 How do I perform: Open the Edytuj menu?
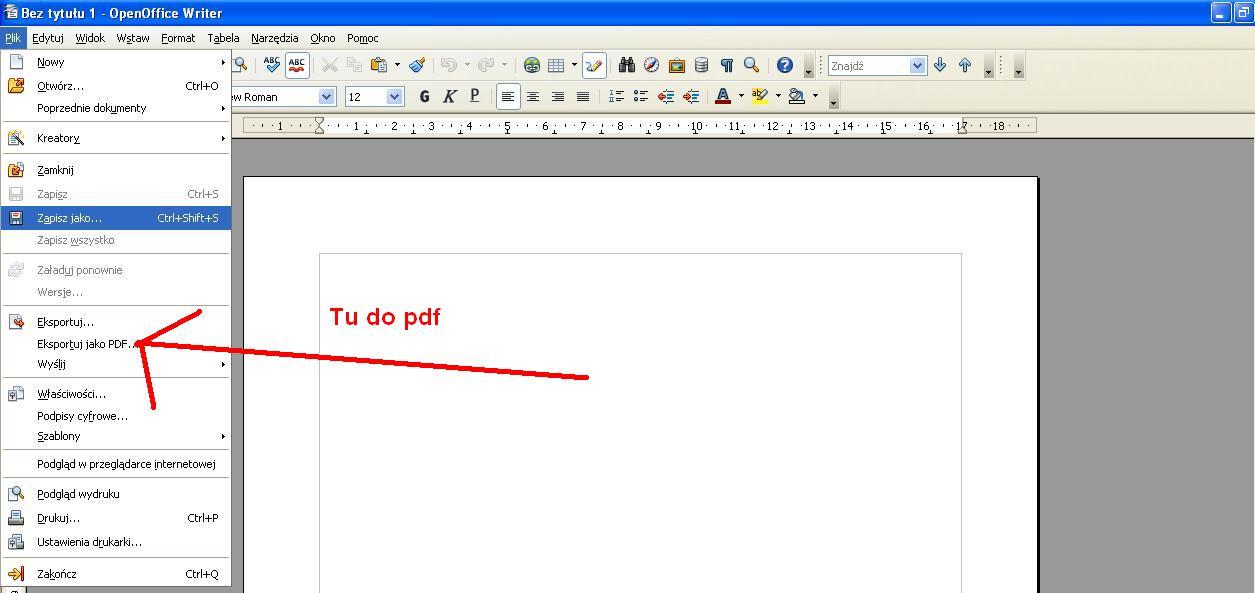point(47,38)
